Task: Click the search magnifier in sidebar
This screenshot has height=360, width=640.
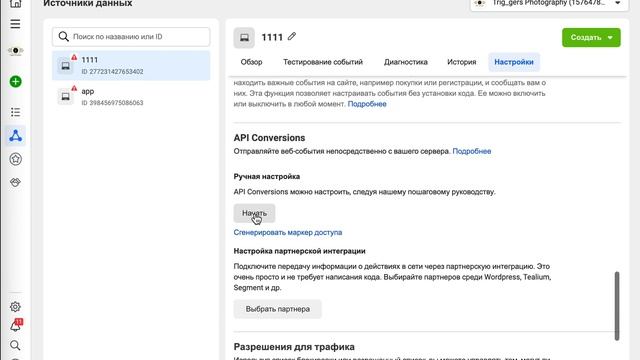Action: [x=15, y=345]
